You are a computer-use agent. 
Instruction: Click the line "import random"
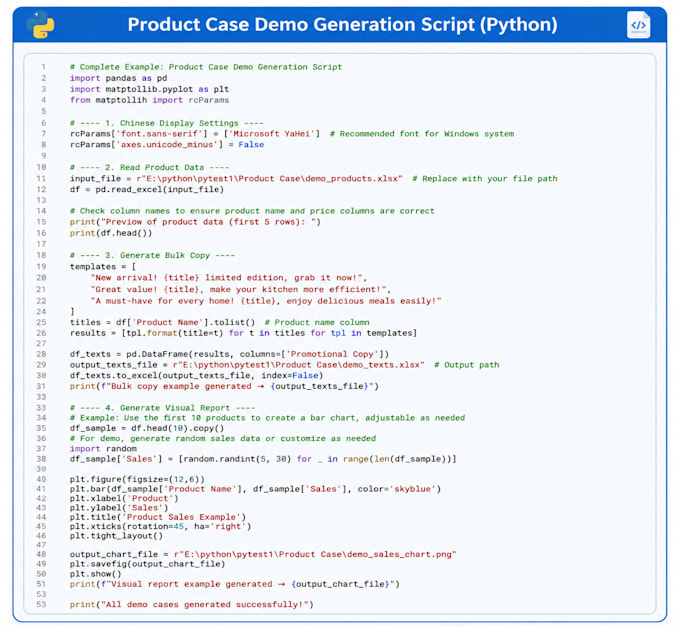point(103,449)
